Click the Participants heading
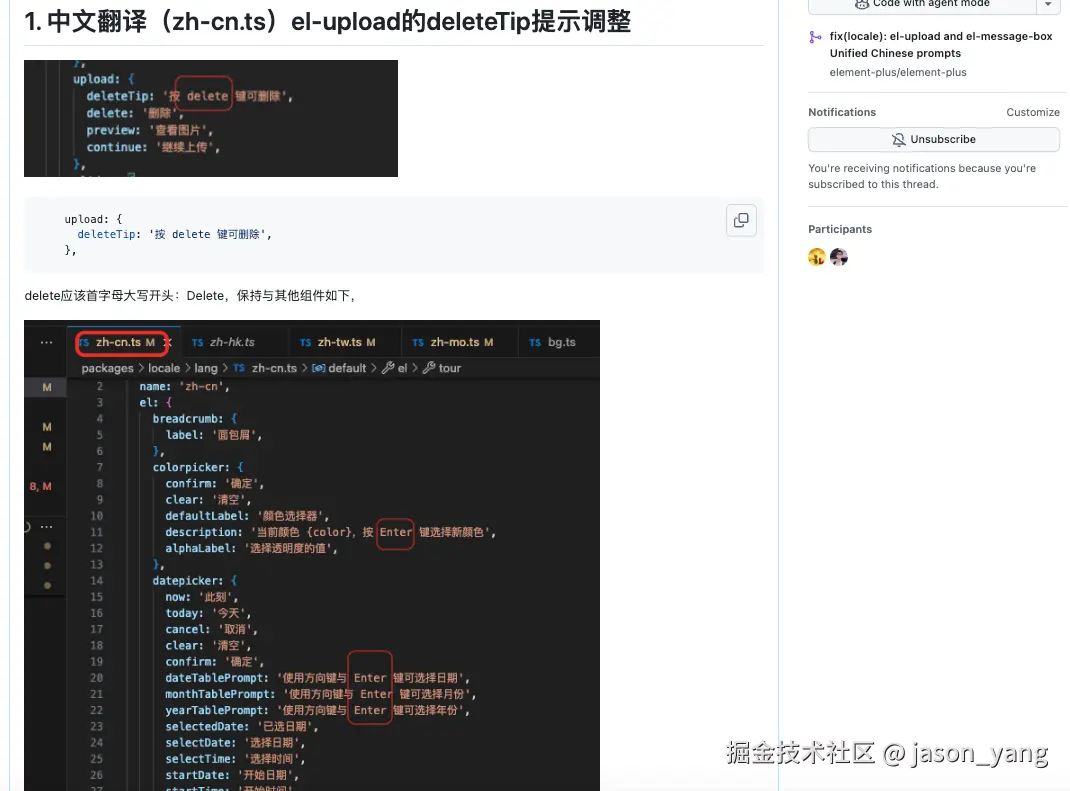1070x791 pixels. coord(840,229)
